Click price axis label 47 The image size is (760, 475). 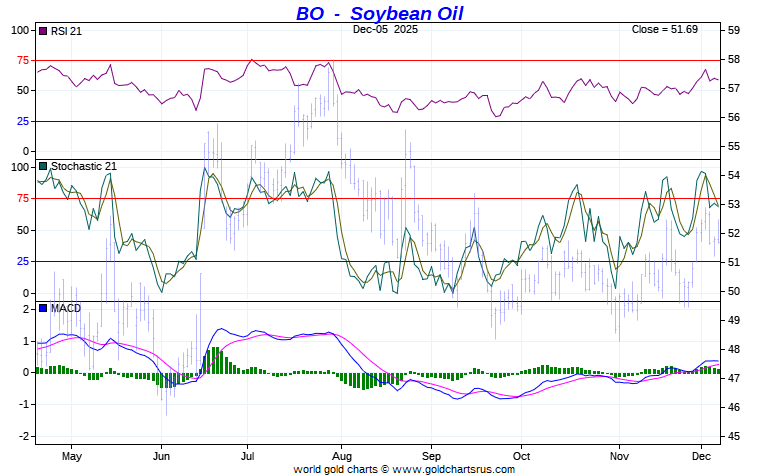733,378
